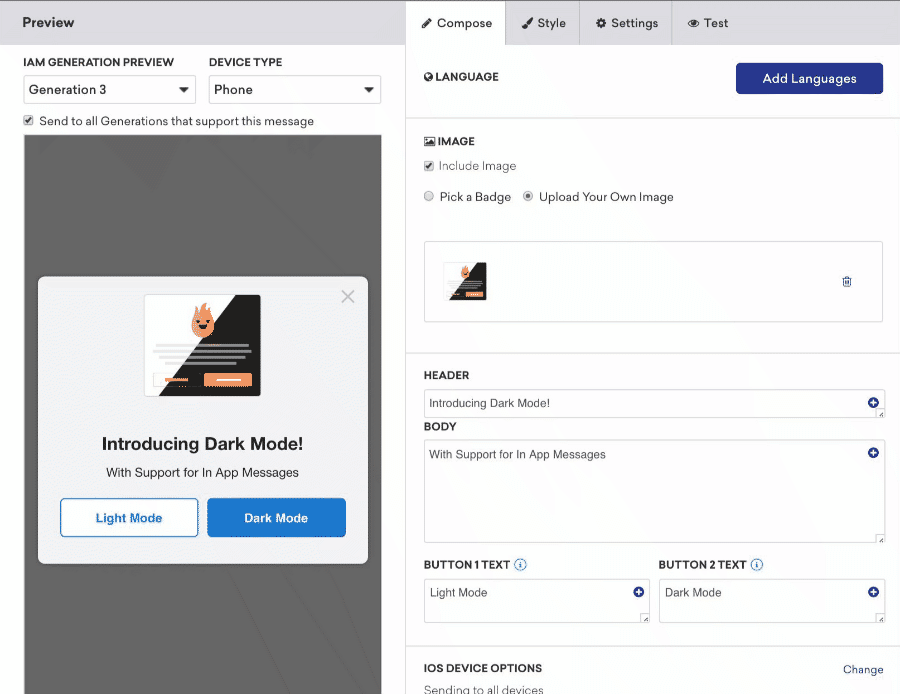Screen dimensions: 900x694
Task: Select the Pick a Badge option
Action: click(x=429, y=196)
